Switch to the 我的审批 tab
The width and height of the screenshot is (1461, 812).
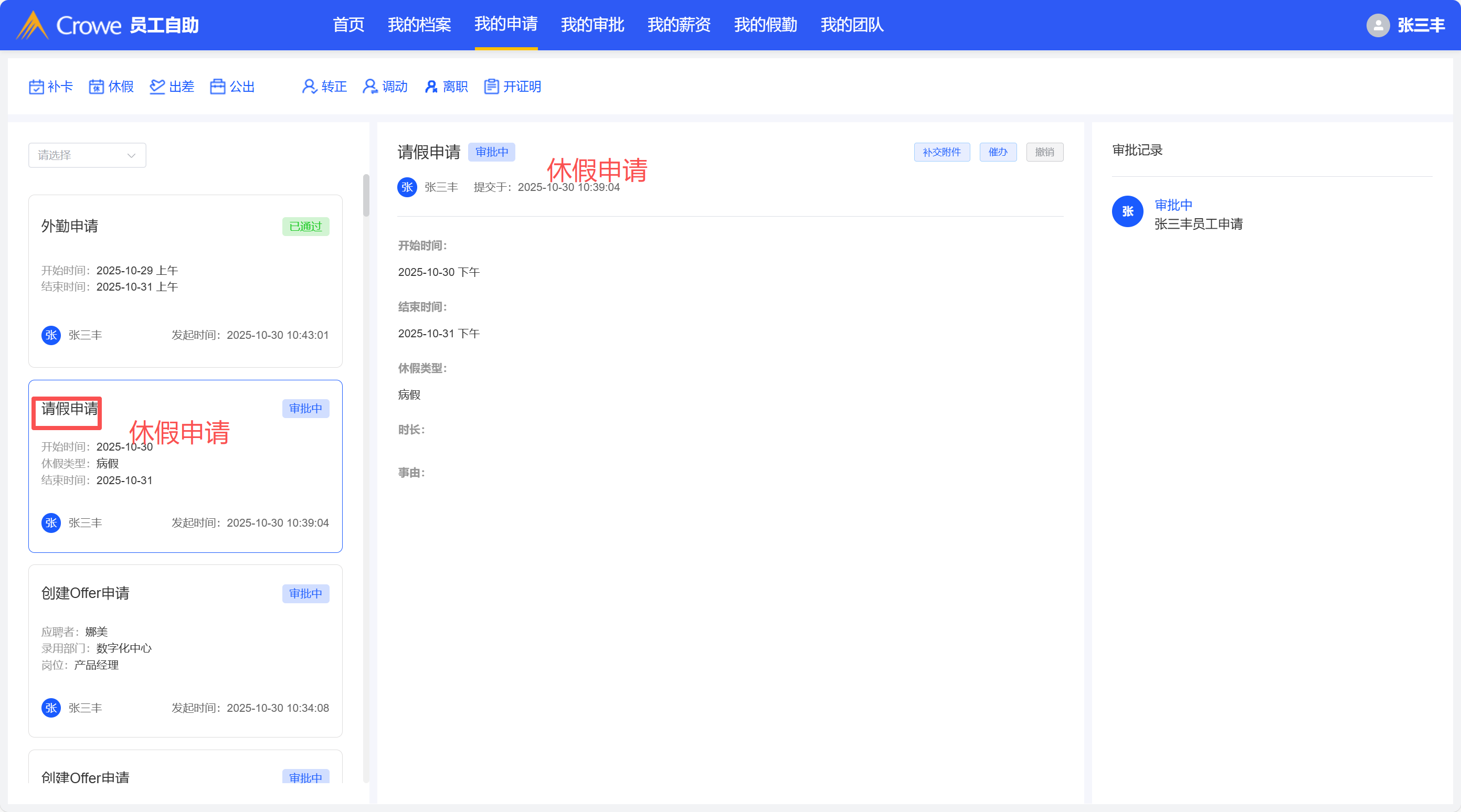point(591,25)
